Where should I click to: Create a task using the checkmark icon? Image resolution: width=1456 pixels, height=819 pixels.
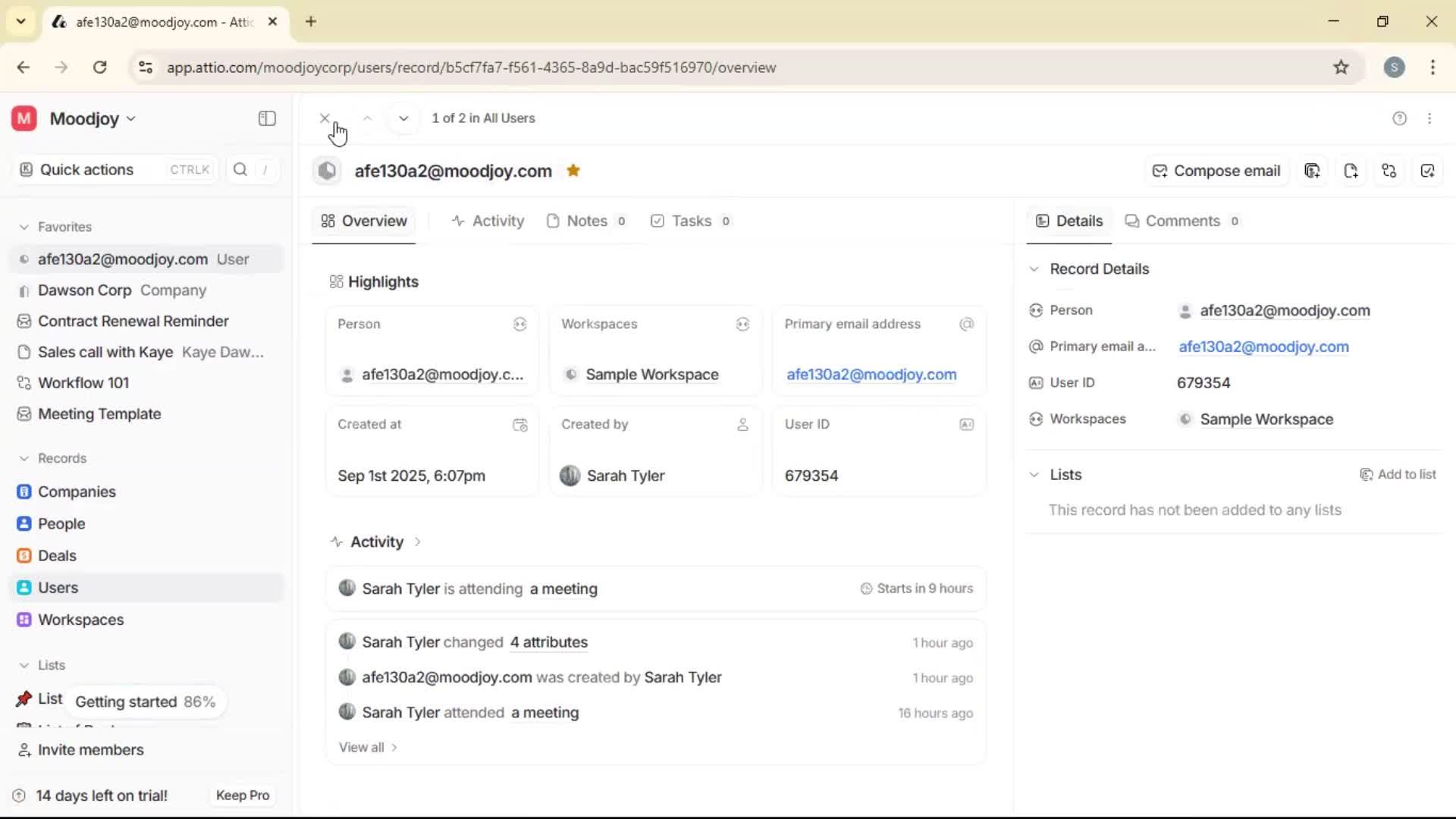coord(1428,171)
